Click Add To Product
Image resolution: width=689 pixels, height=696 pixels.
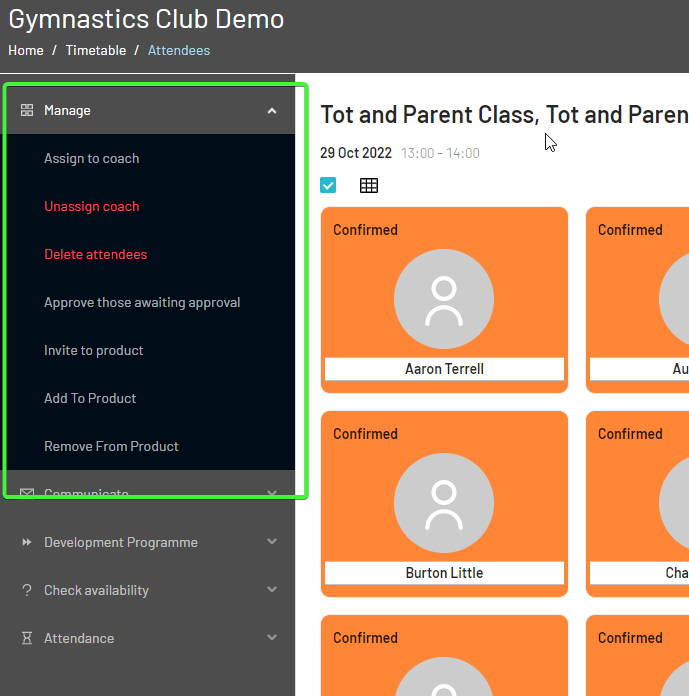click(x=90, y=398)
